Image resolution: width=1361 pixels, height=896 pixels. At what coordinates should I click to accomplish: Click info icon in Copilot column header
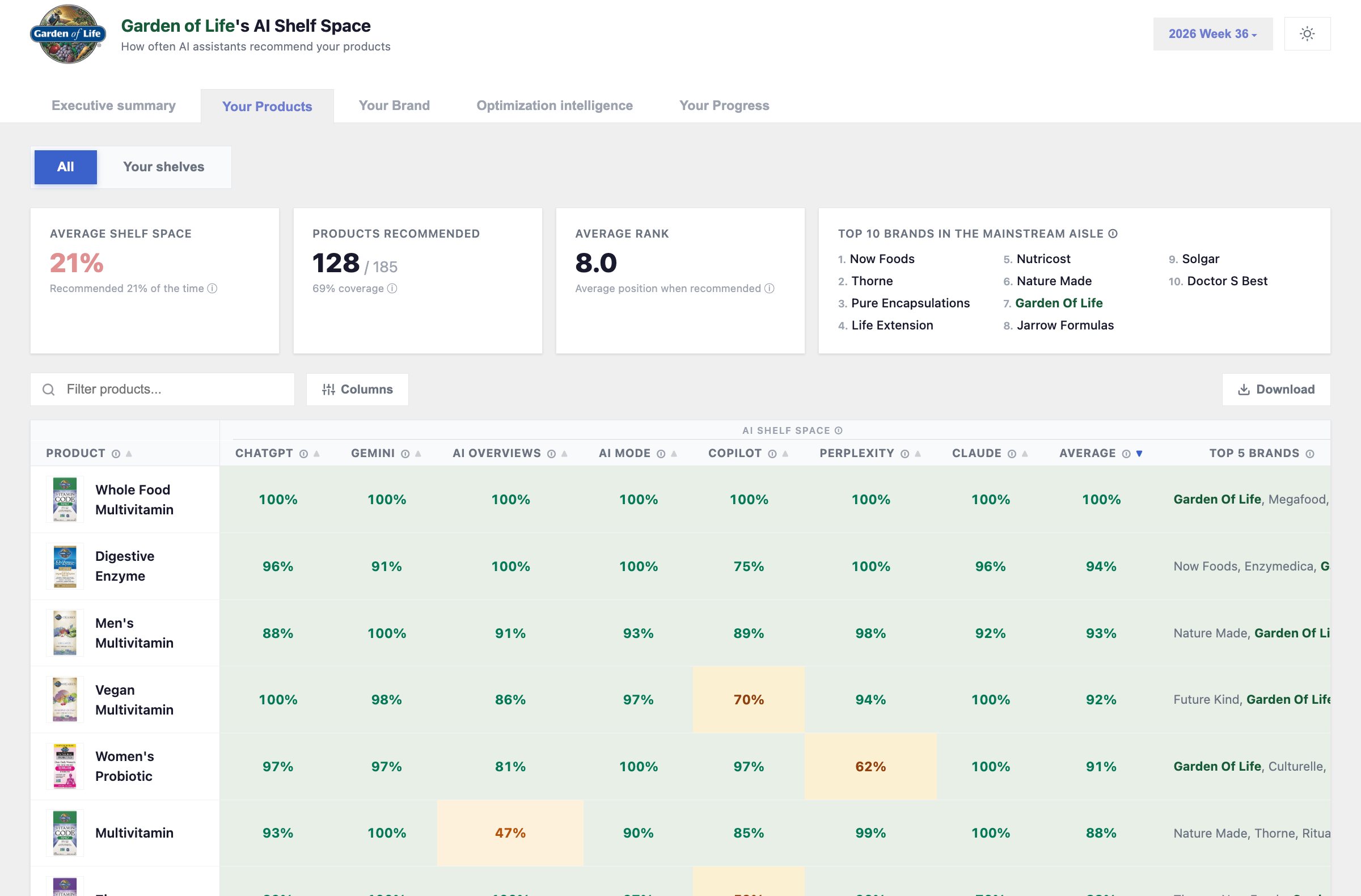pyautogui.click(x=772, y=454)
